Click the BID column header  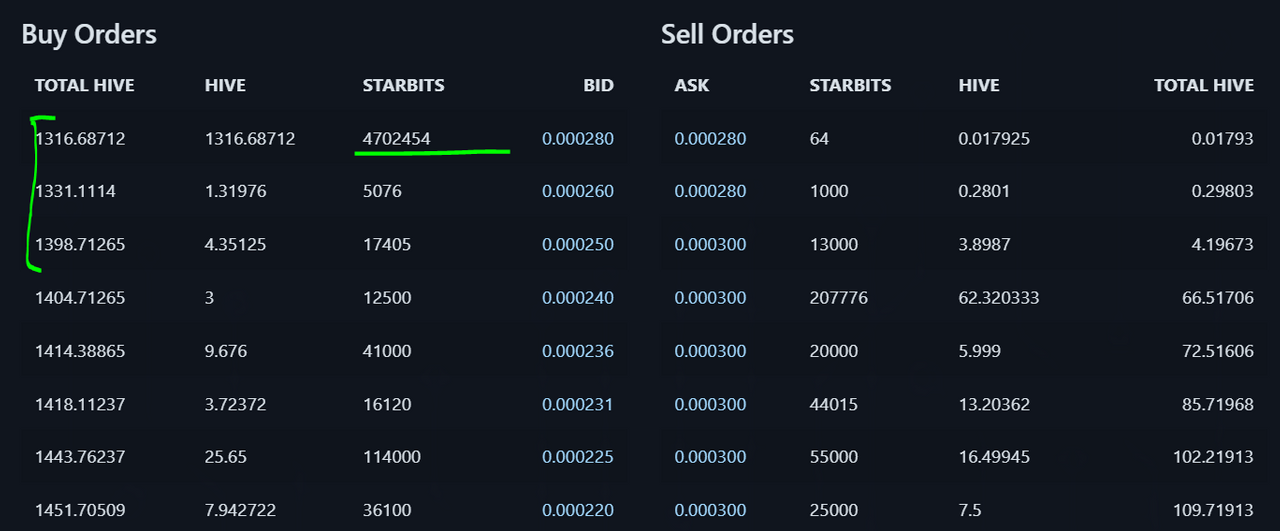(598, 86)
